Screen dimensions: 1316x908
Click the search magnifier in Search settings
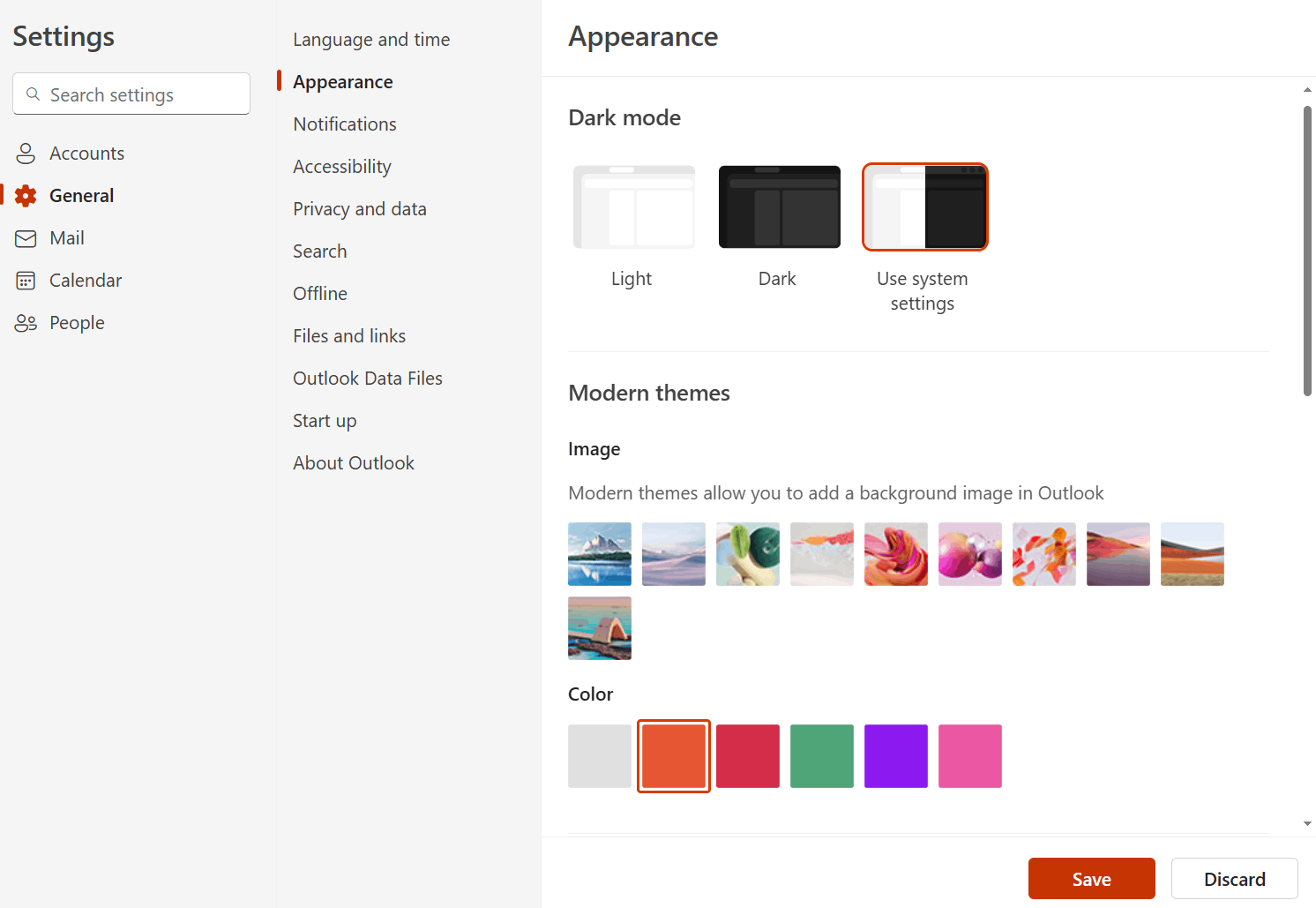(34, 94)
